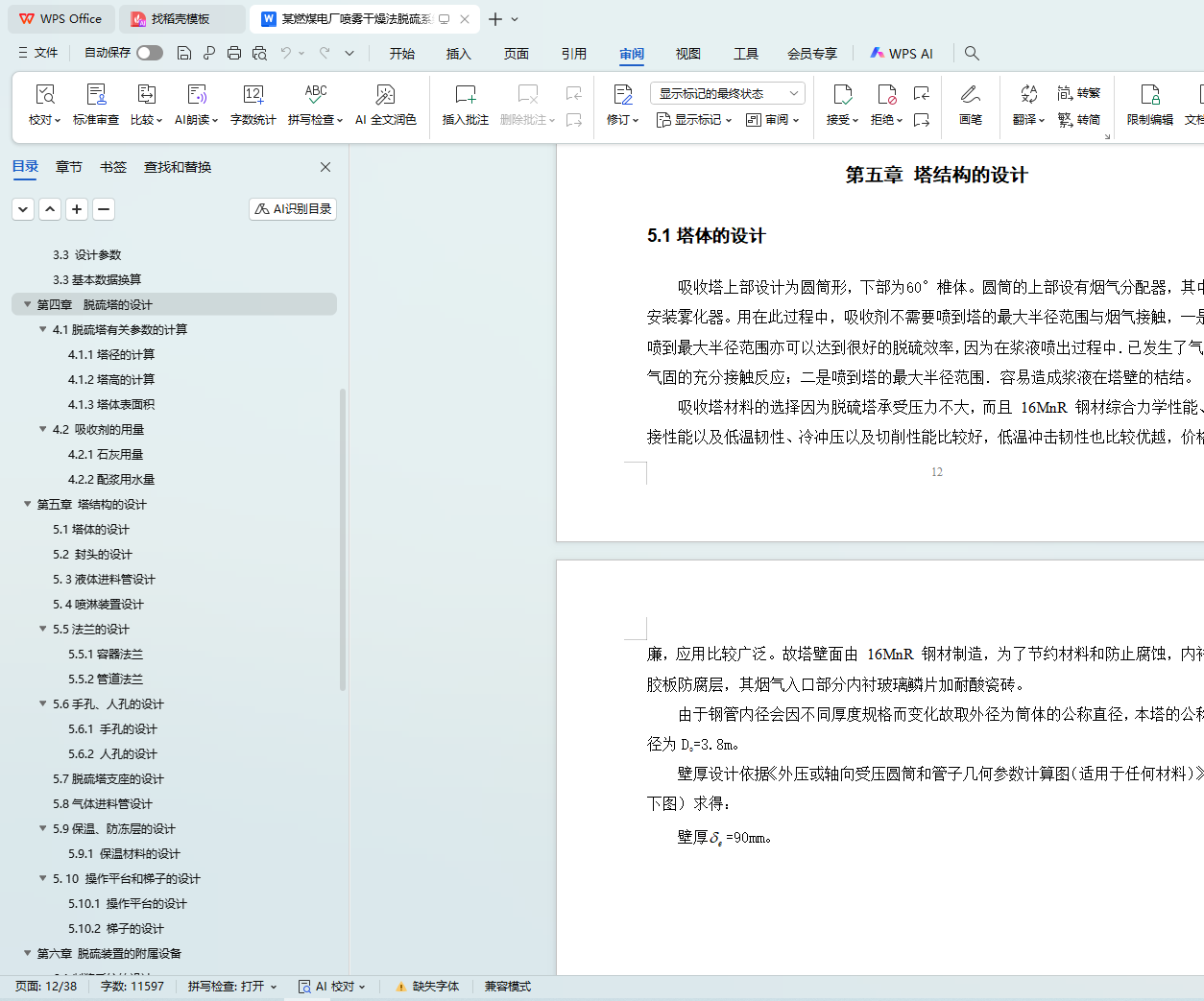Open the 审阅 pane dropdown in ribbon
The image size is (1204, 1001).
coord(773,120)
